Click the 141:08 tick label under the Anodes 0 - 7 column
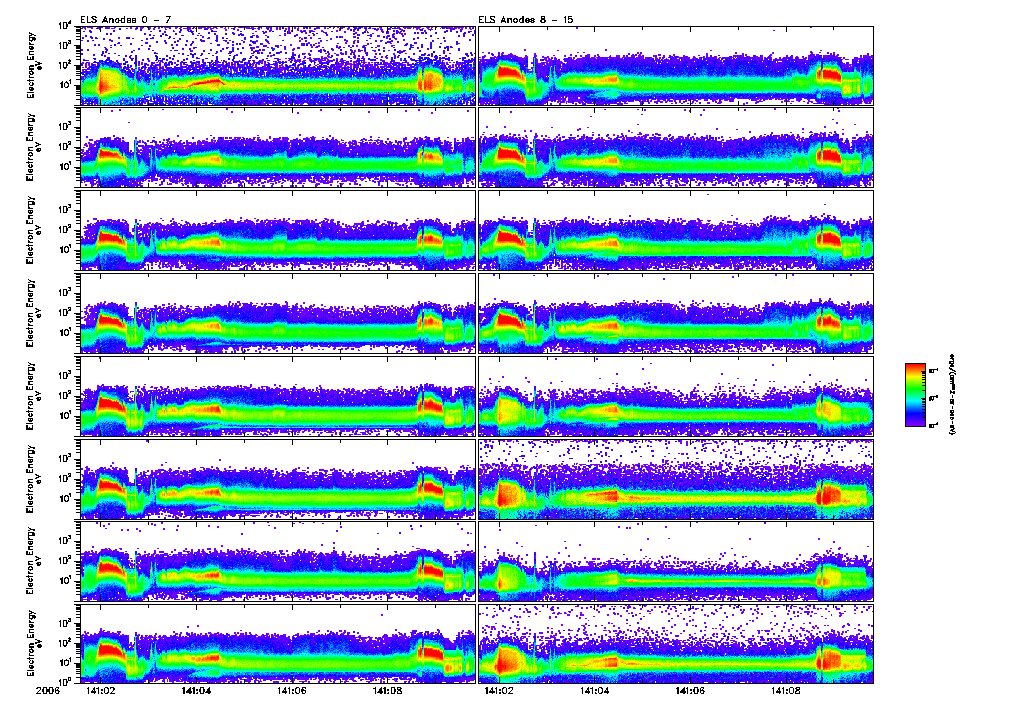1024x708 pixels. [x=387, y=690]
